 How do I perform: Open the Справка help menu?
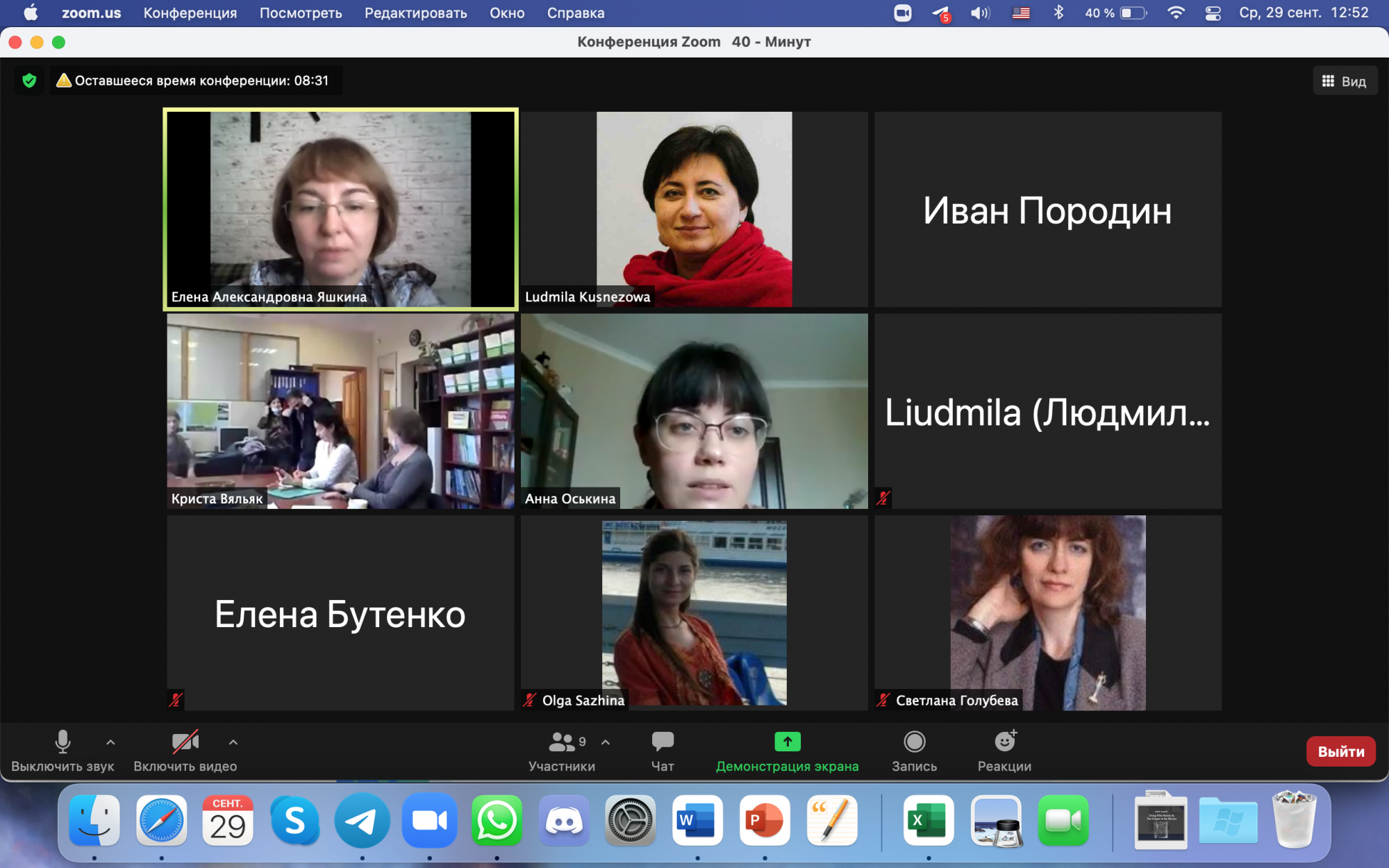(576, 12)
